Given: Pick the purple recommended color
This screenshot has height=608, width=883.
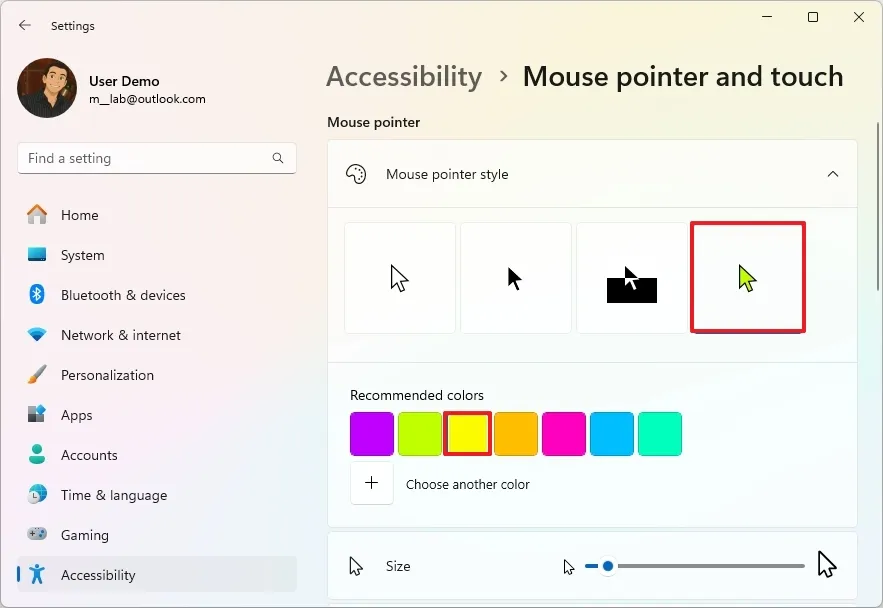Looking at the screenshot, I should tap(372, 434).
